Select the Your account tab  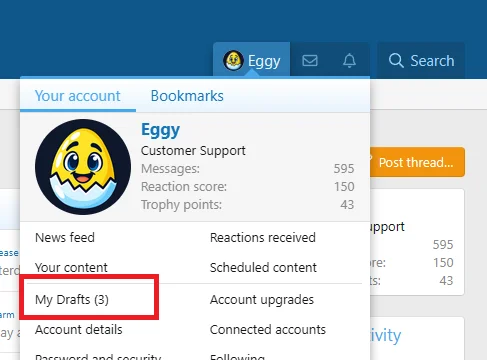(77, 96)
